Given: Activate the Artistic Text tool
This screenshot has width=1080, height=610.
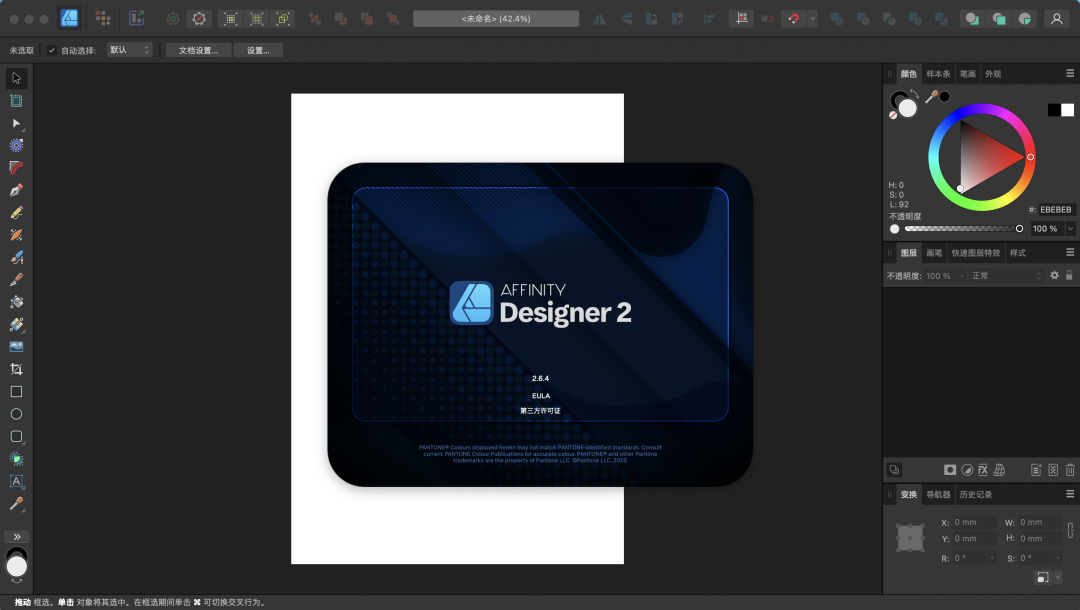Looking at the screenshot, I should click(x=16, y=481).
